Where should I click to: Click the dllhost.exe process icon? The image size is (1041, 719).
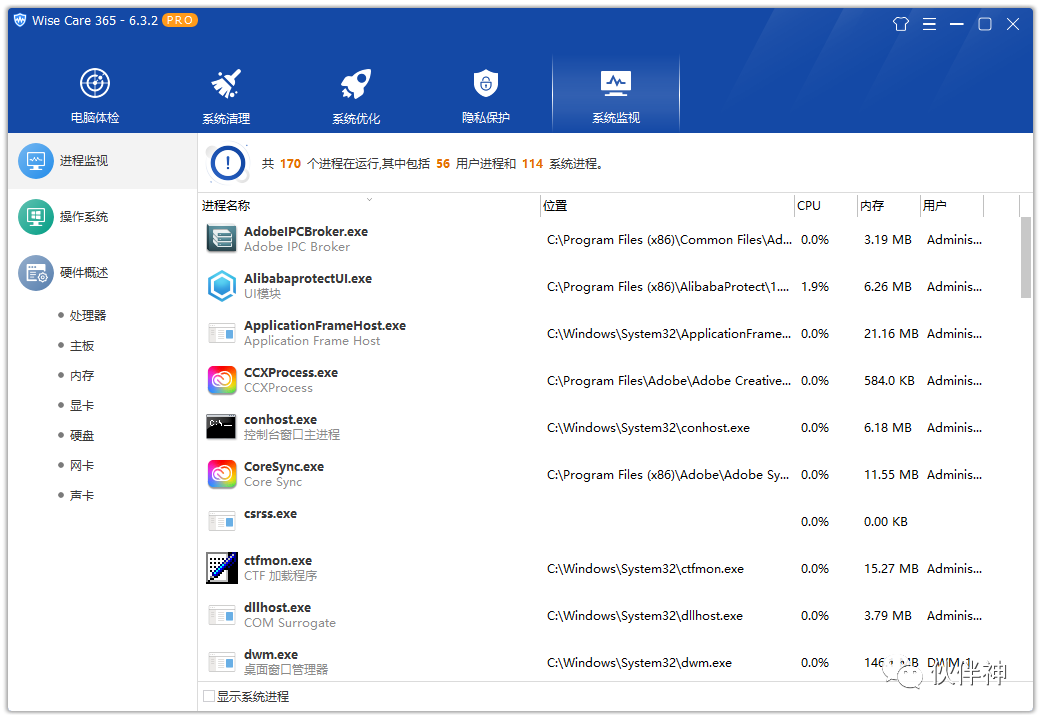click(222, 615)
